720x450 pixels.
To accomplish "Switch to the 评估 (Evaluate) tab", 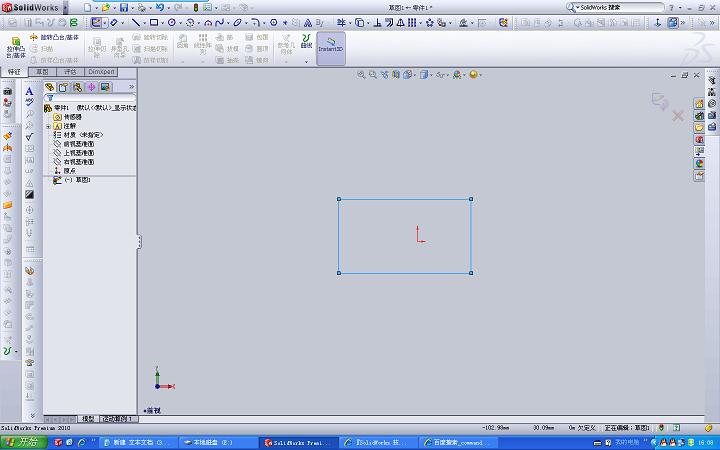I will pyautogui.click(x=70, y=72).
